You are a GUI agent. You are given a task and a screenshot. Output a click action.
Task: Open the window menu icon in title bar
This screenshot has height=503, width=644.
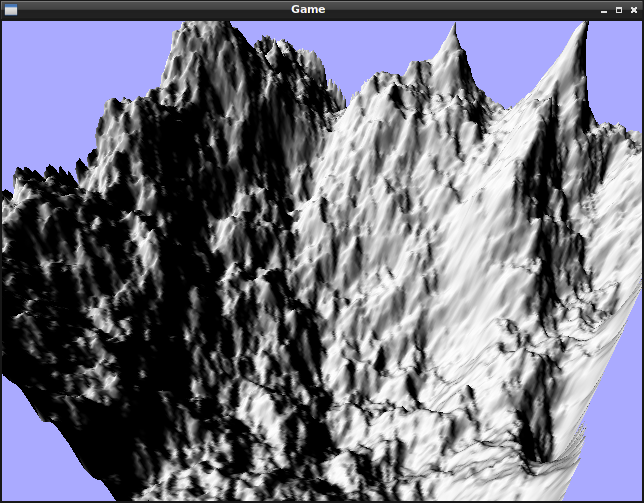coord(11,9)
